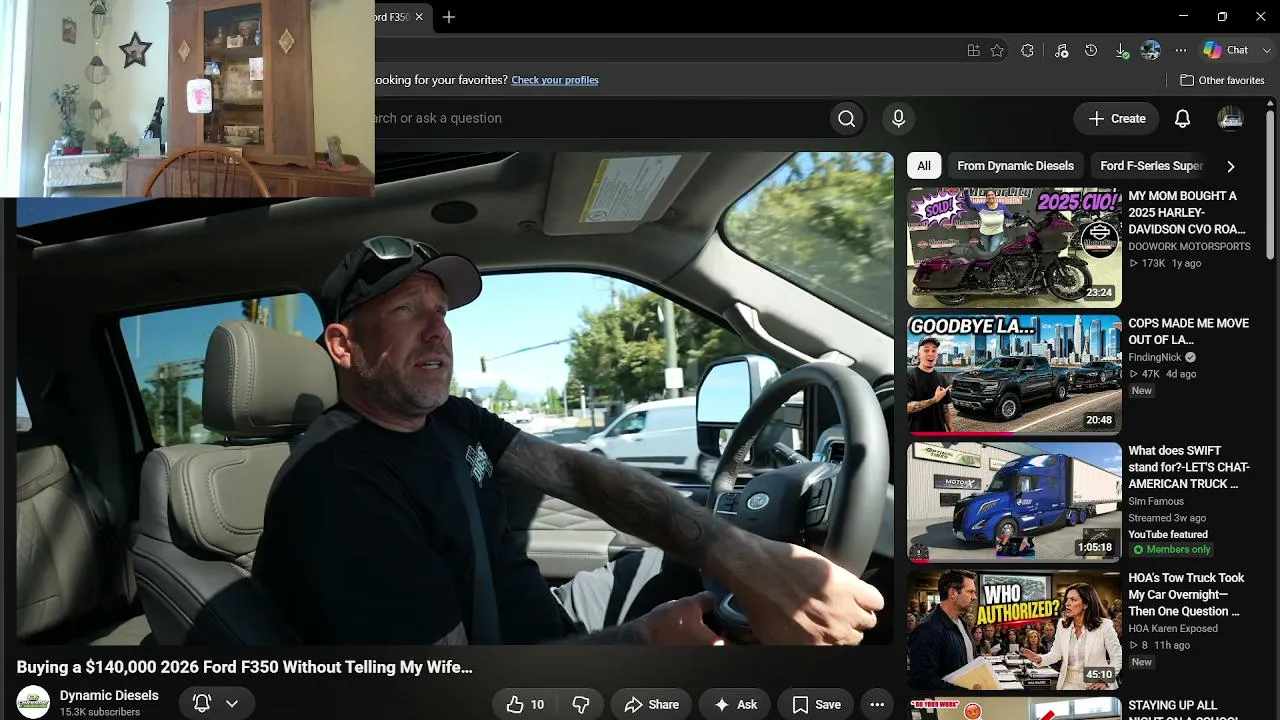Open the Other favorites folder
This screenshot has height=720, width=1280.
[1222, 80]
